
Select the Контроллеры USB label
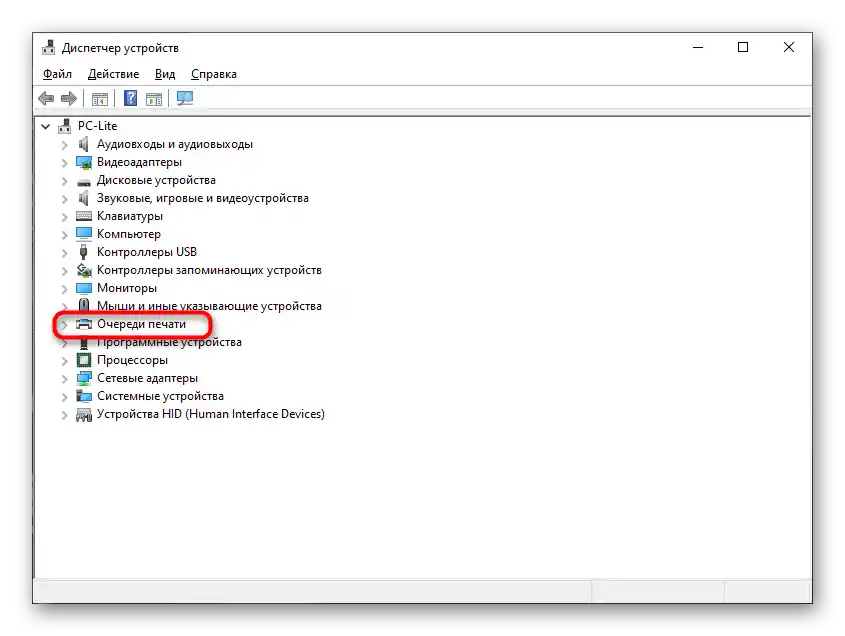pos(147,252)
